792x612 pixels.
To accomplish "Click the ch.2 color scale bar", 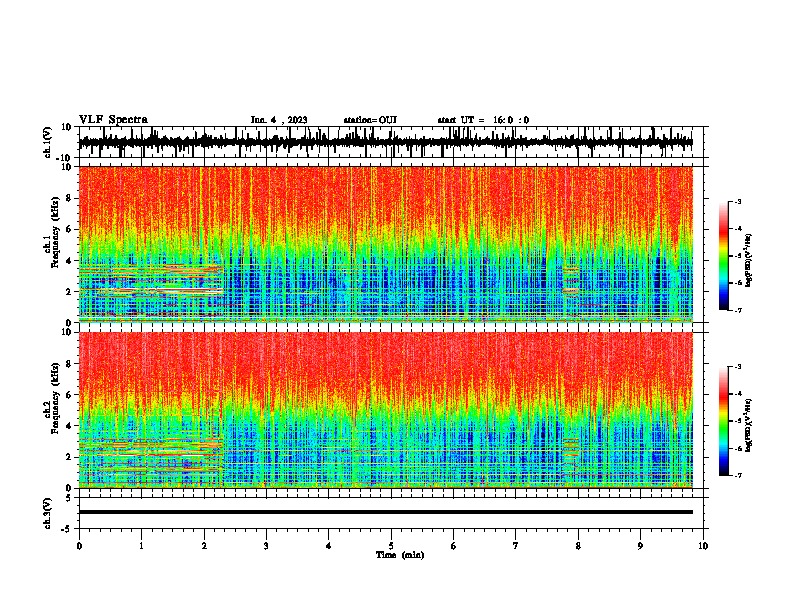I will [724, 421].
